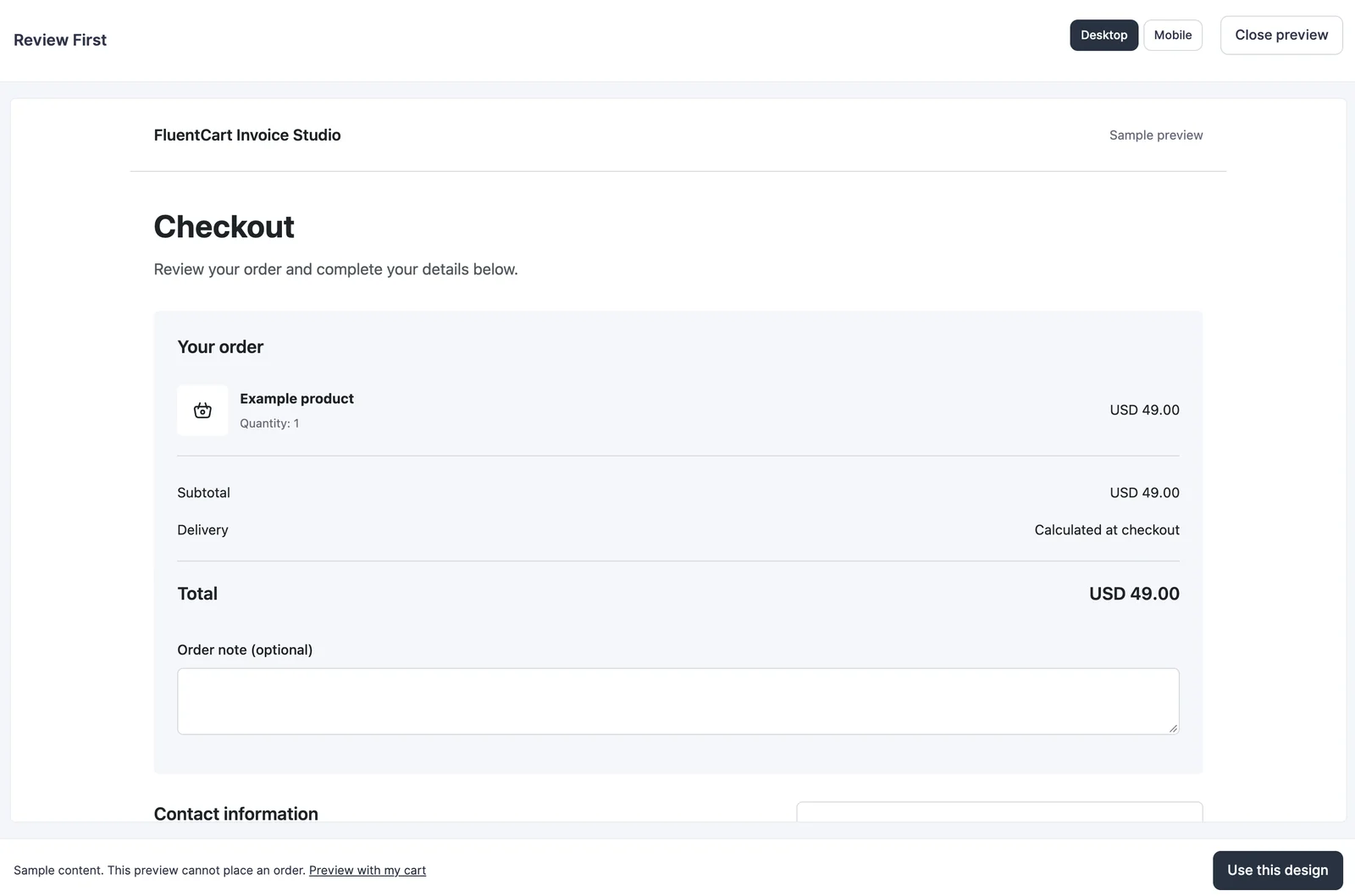
Task: Click the Quantity: 1 text
Action: [269, 423]
